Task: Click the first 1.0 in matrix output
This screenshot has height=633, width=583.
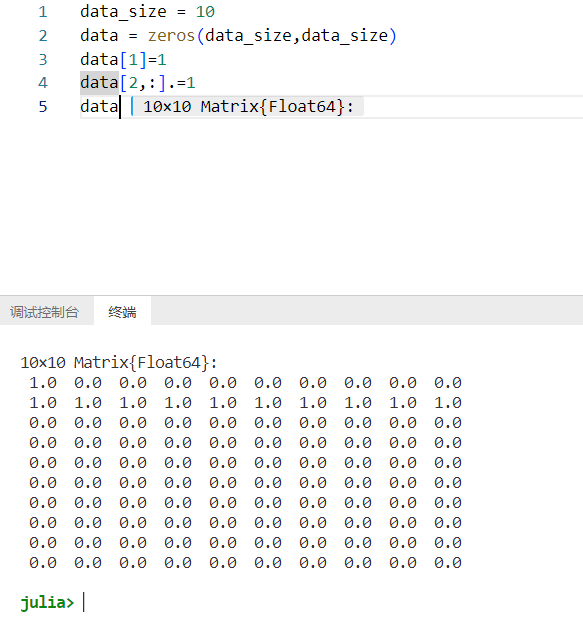Action: click(x=43, y=382)
